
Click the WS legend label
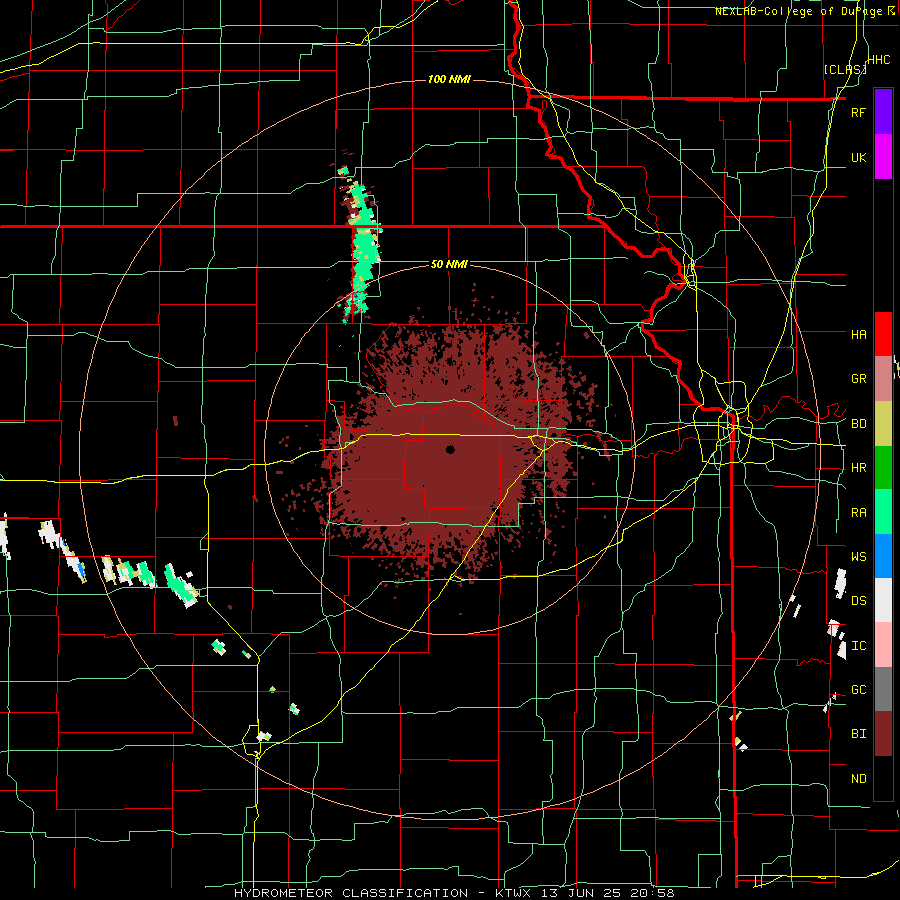tap(858, 557)
